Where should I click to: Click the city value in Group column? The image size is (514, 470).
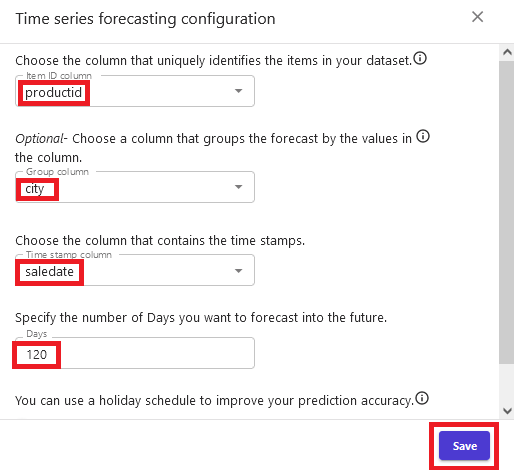click(35, 189)
